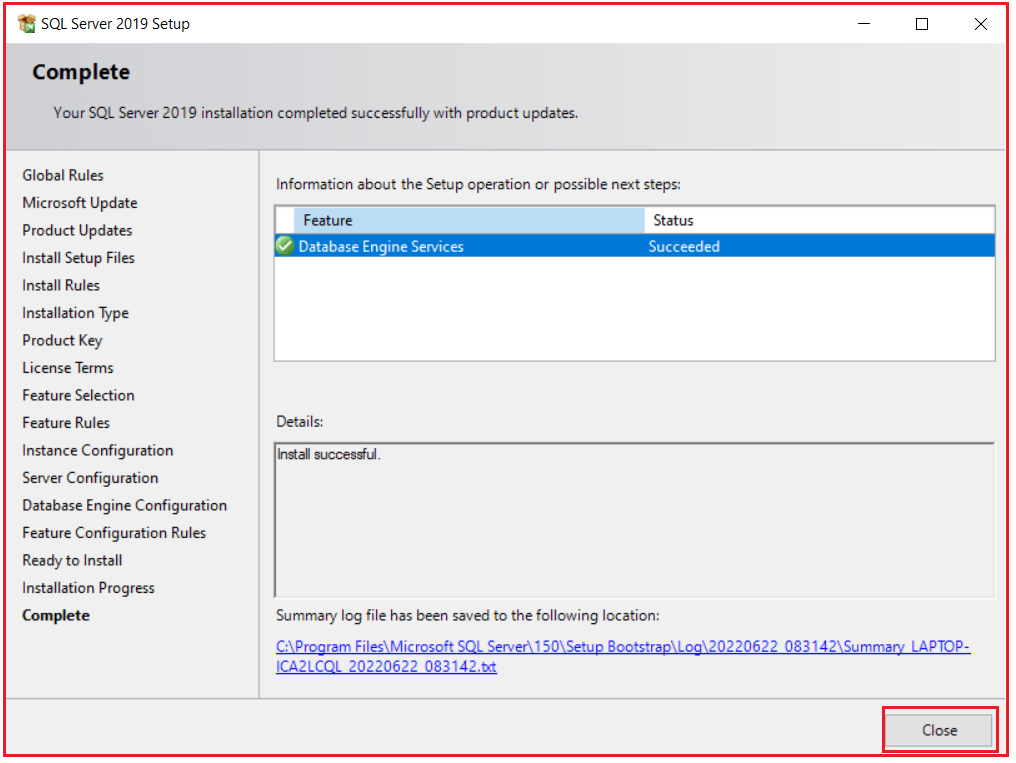Select the Install Setup Files step

coord(78,258)
